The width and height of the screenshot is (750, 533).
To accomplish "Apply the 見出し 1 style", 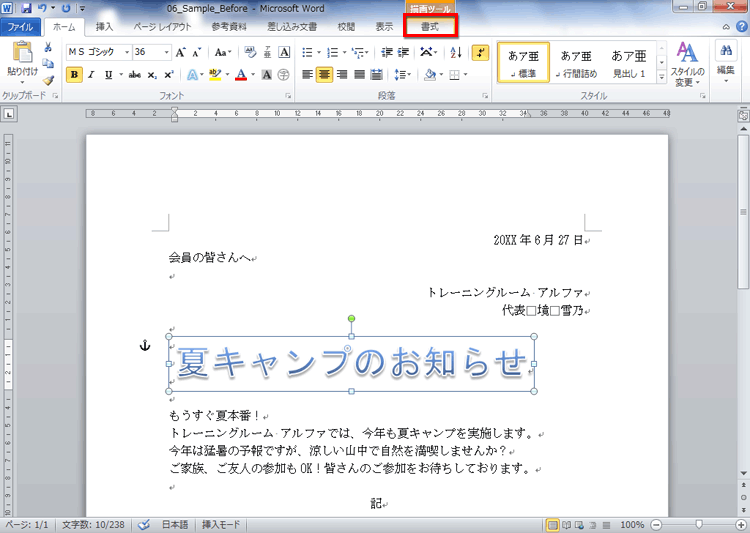I will coord(629,62).
